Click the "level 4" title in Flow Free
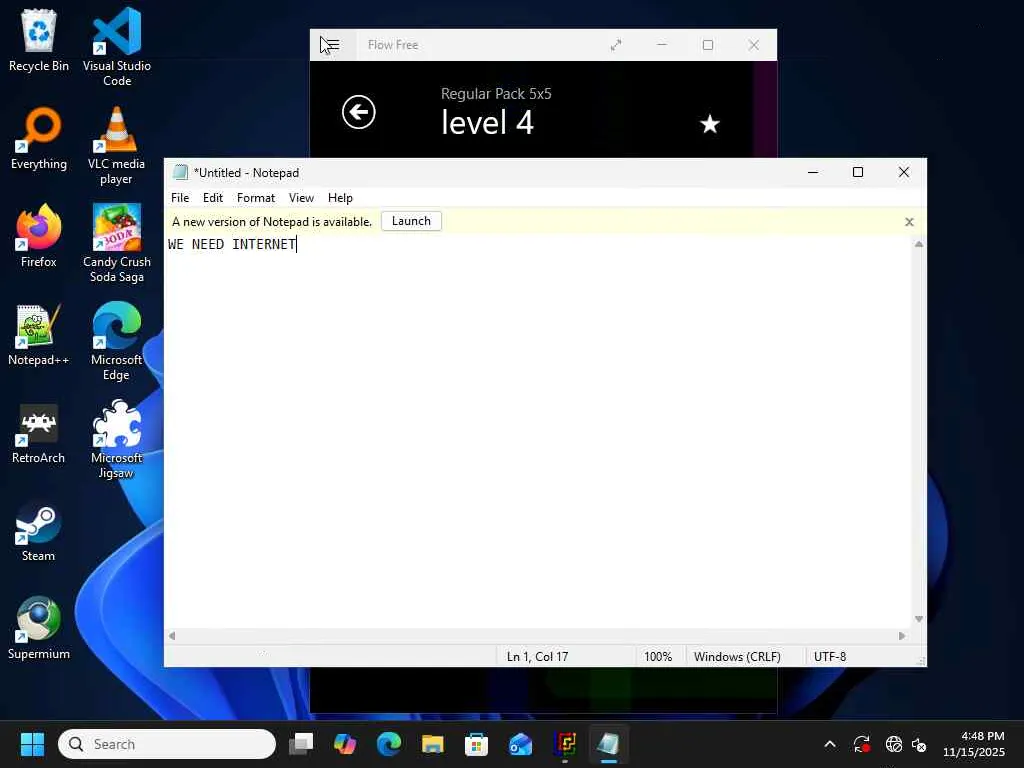Image resolution: width=1024 pixels, height=768 pixels. 487,123
